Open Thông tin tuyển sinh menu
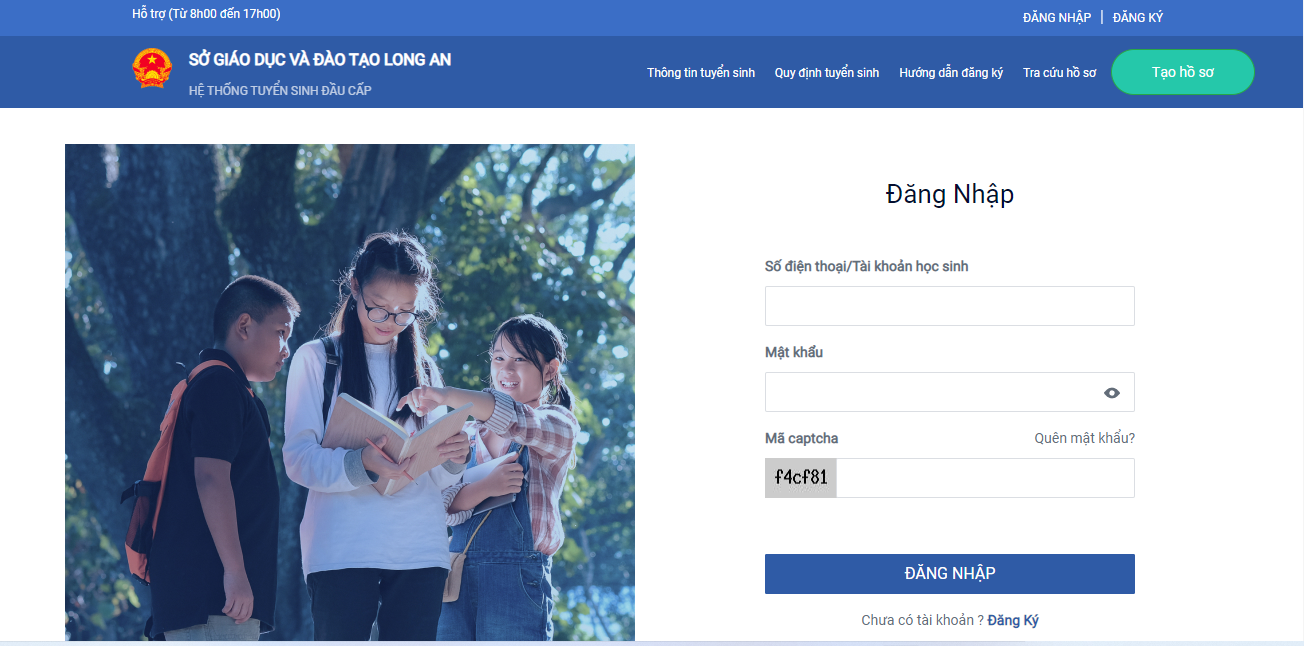 pyautogui.click(x=701, y=73)
